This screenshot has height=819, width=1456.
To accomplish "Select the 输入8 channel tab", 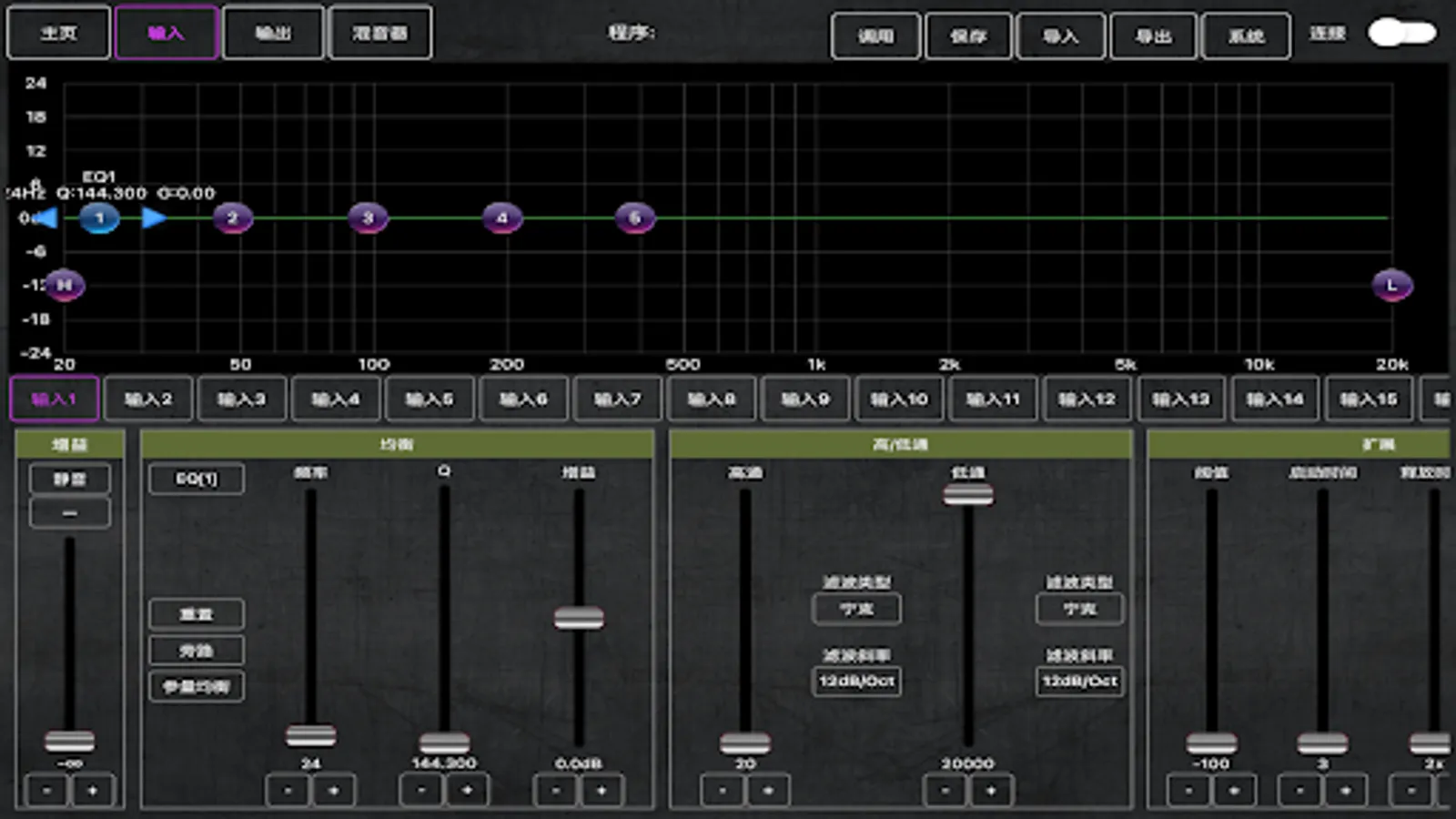I will 712,399.
